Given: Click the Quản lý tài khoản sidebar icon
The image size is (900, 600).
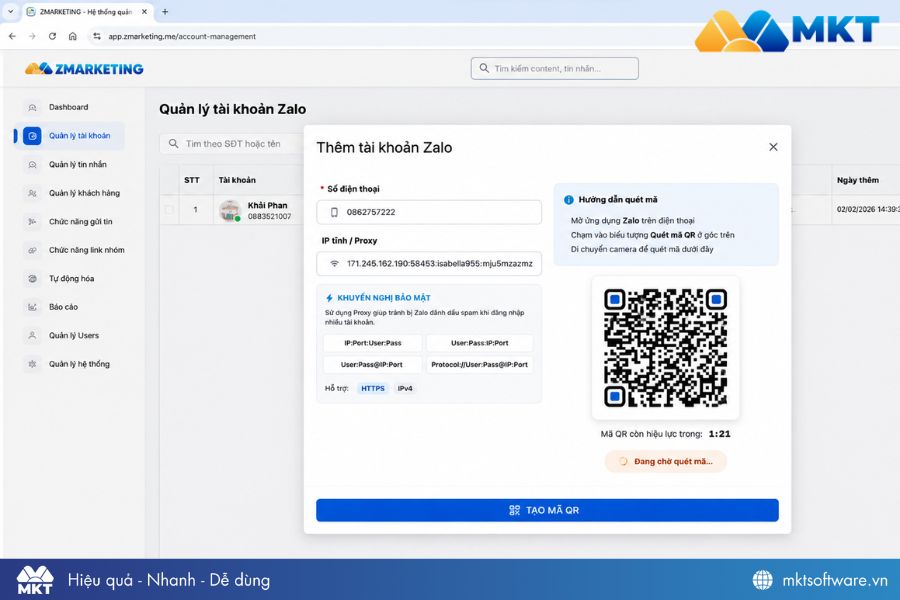Looking at the screenshot, I should click(32, 136).
